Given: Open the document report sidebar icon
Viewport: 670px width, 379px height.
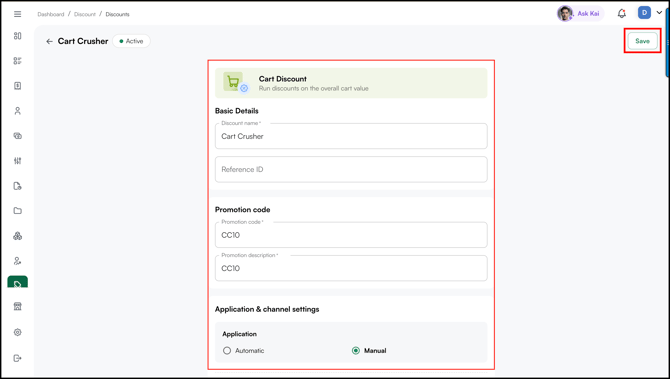Looking at the screenshot, I should pyautogui.click(x=18, y=186).
